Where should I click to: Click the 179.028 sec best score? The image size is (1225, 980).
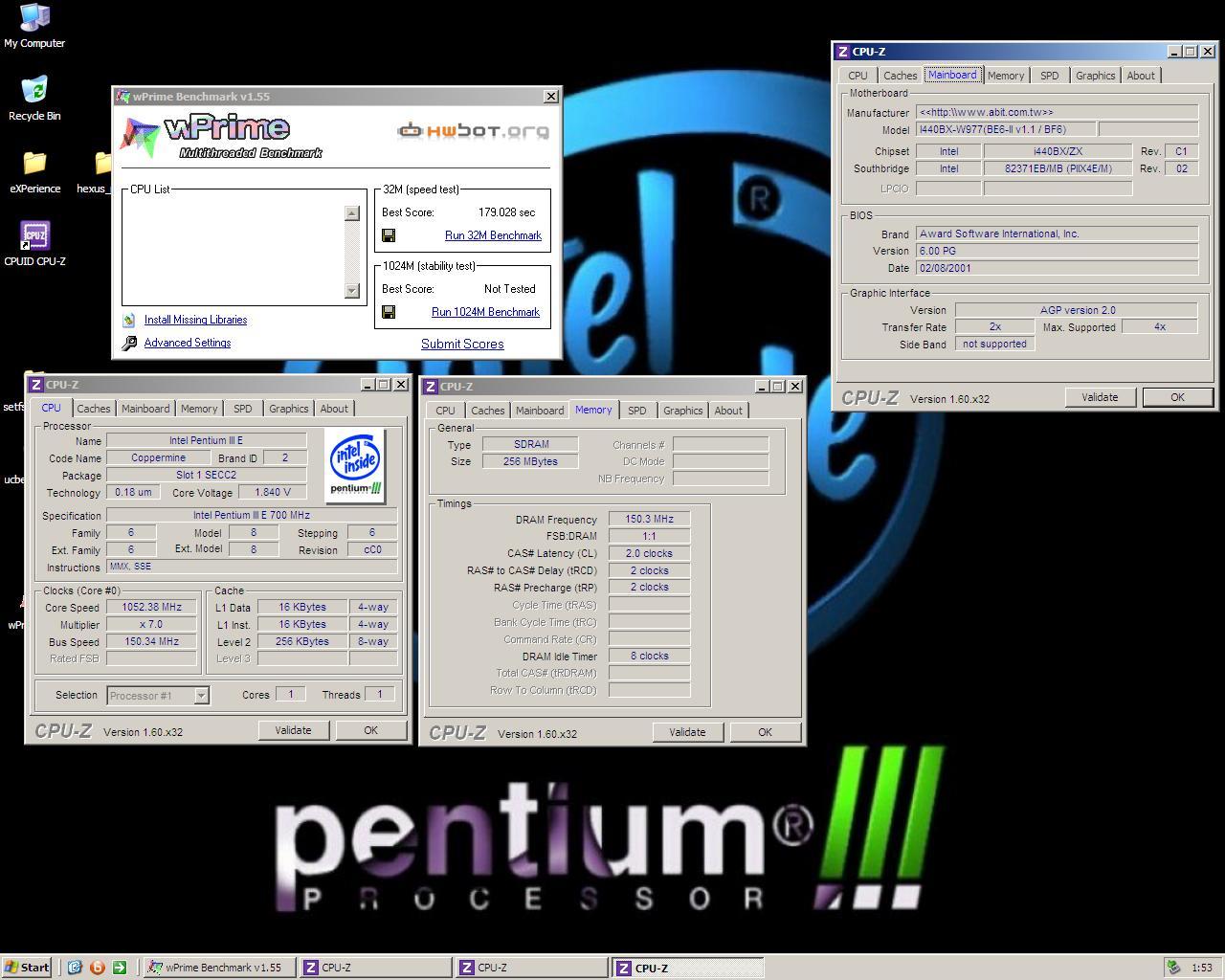coord(506,212)
